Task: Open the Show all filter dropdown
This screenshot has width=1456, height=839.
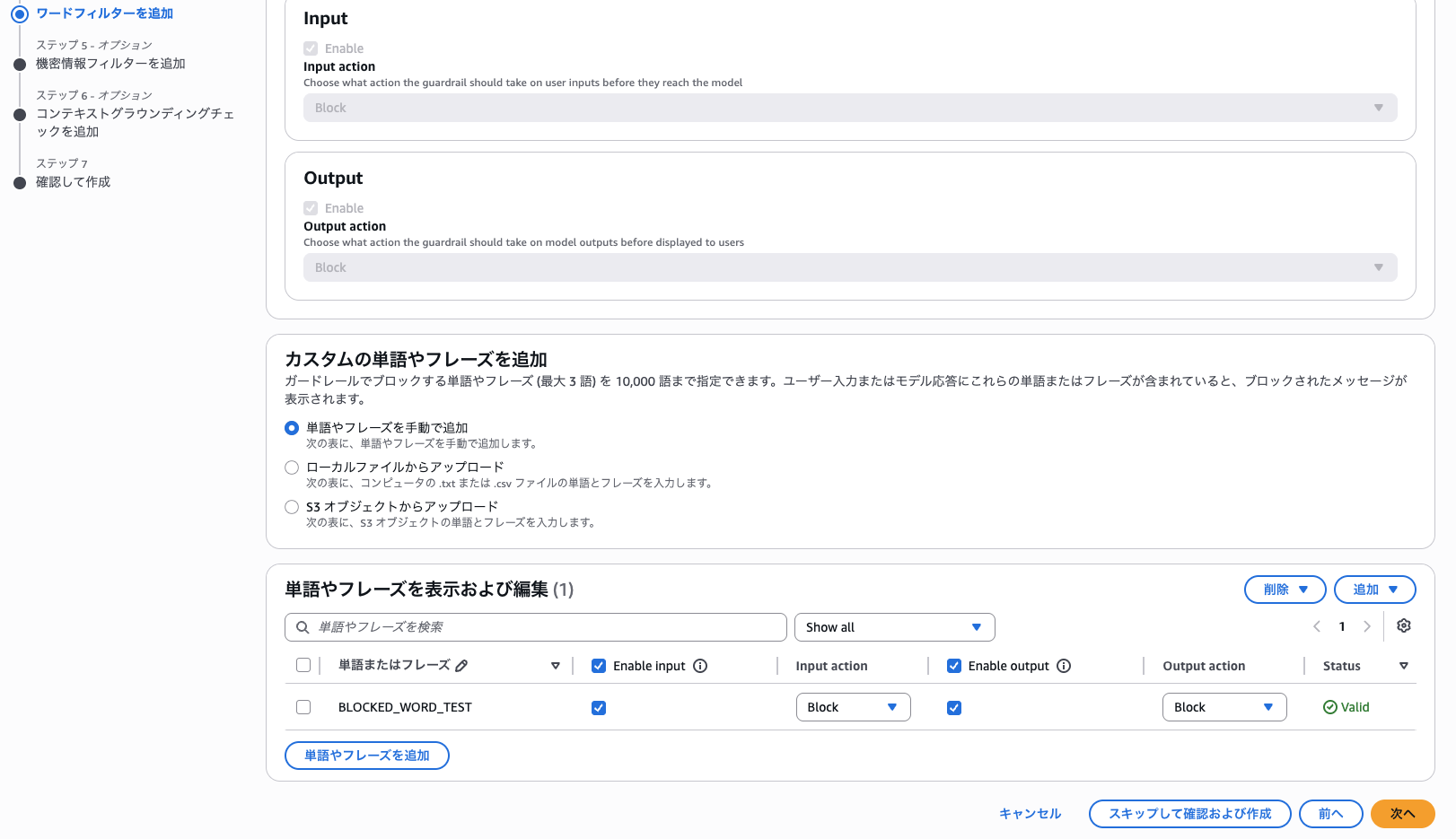Action: (895, 627)
